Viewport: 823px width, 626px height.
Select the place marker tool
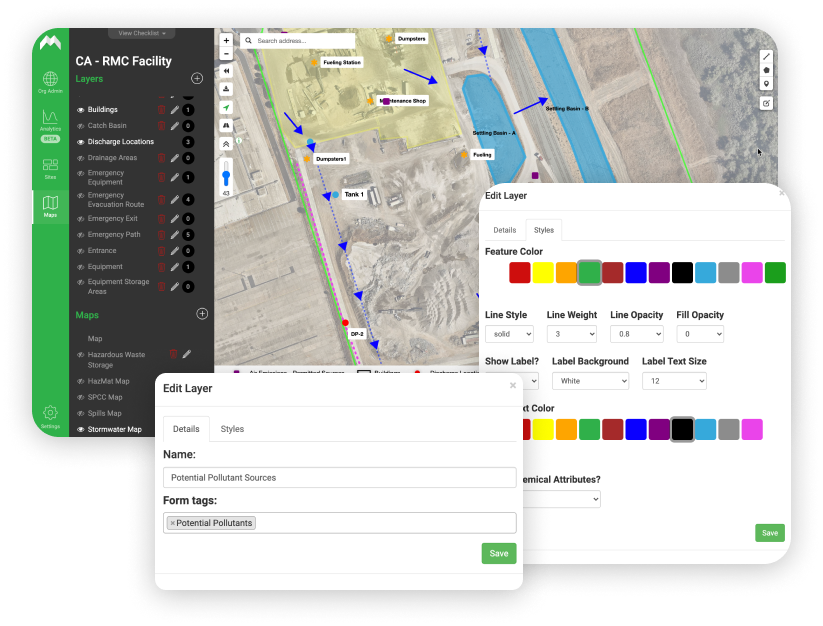coord(766,84)
